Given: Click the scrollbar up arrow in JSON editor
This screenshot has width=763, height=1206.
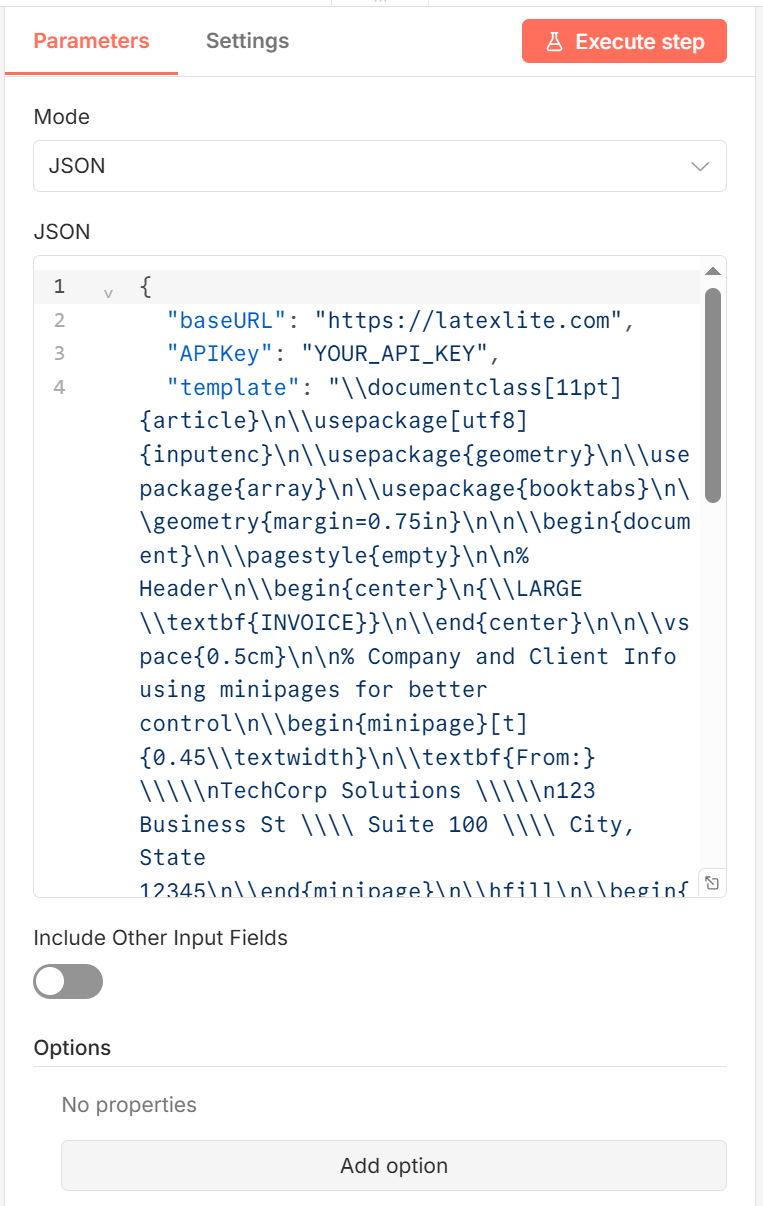Looking at the screenshot, I should pos(712,271).
